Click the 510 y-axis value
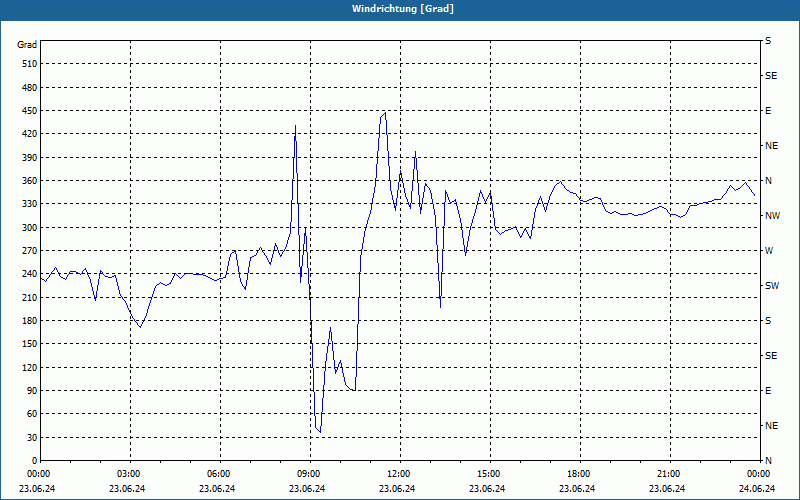 30,64
